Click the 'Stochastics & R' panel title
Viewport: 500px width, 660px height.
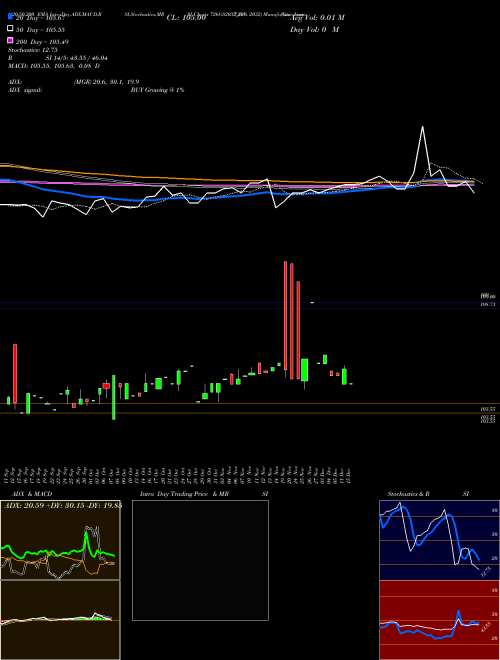point(408,494)
